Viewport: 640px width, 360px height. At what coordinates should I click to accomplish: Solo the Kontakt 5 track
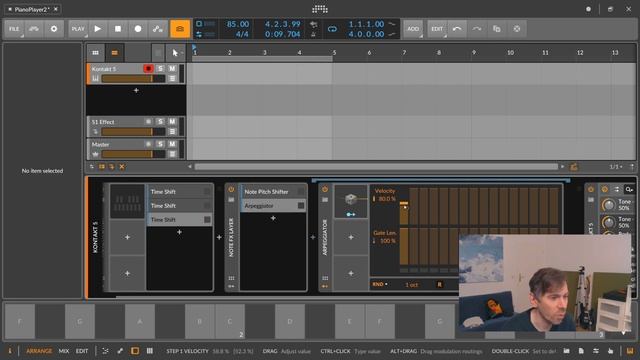click(x=160, y=69)
